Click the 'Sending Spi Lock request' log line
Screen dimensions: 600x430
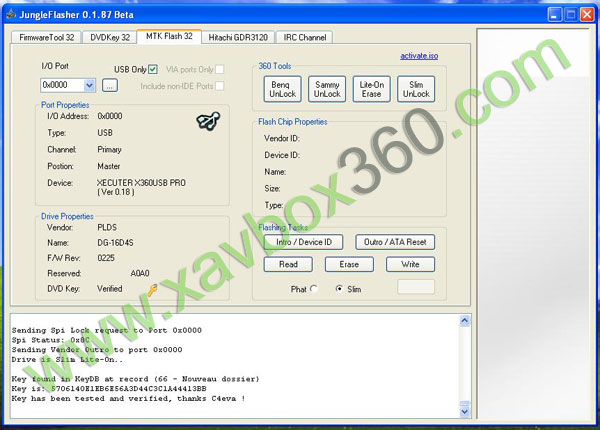(x=106, y=330)
